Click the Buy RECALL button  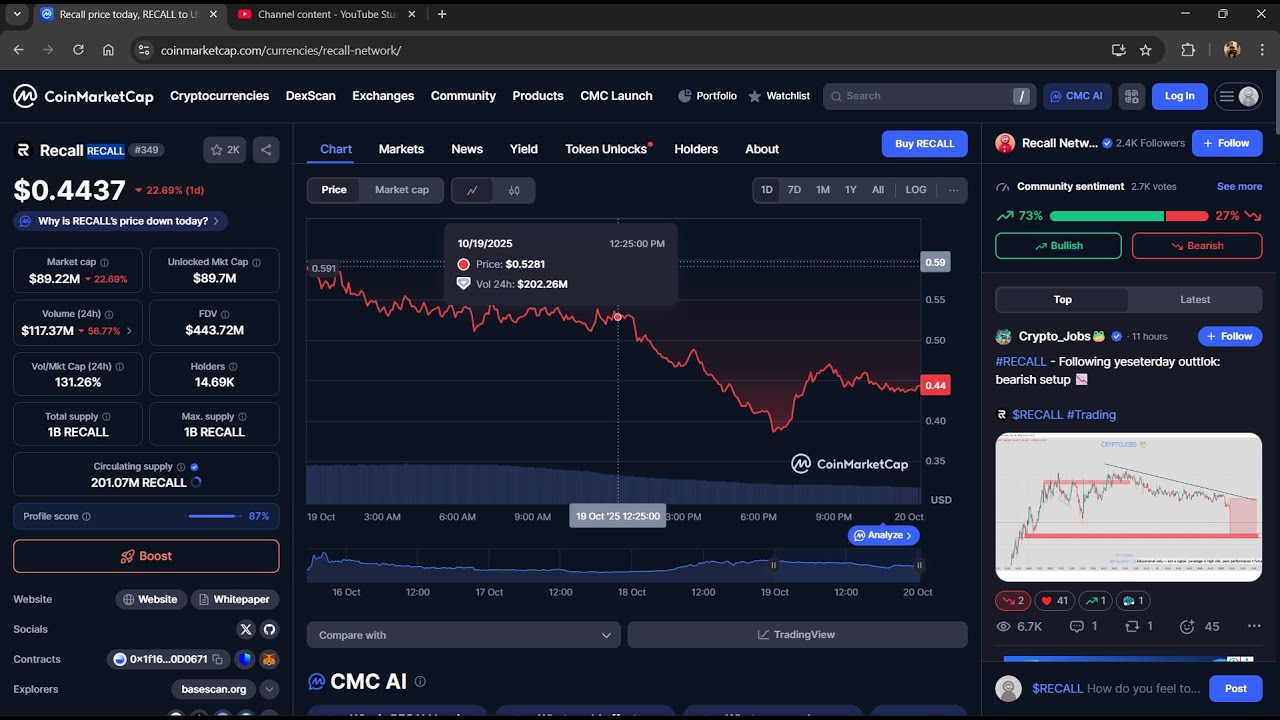pyautogui.click(x=924, y=144)
